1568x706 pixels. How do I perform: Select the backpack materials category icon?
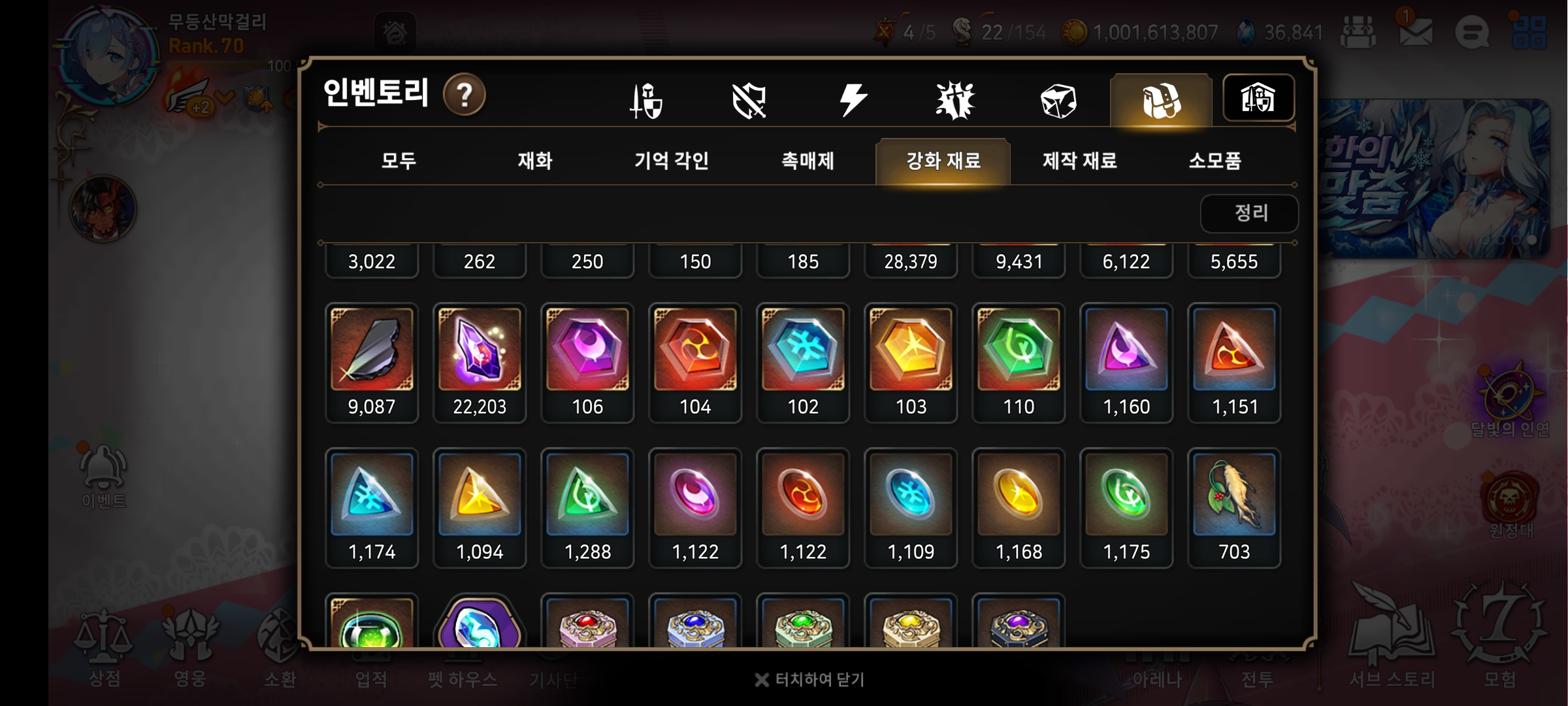pos(1161,101)
